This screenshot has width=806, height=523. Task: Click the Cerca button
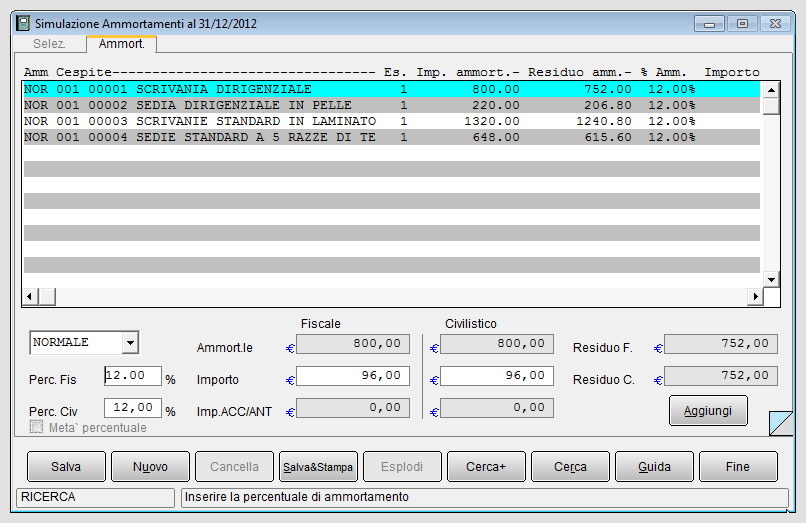pos(570,466)
